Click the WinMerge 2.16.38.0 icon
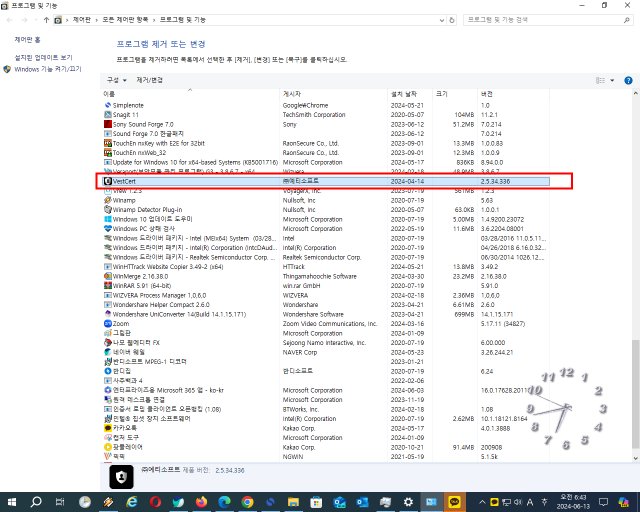 click(108, 276)
